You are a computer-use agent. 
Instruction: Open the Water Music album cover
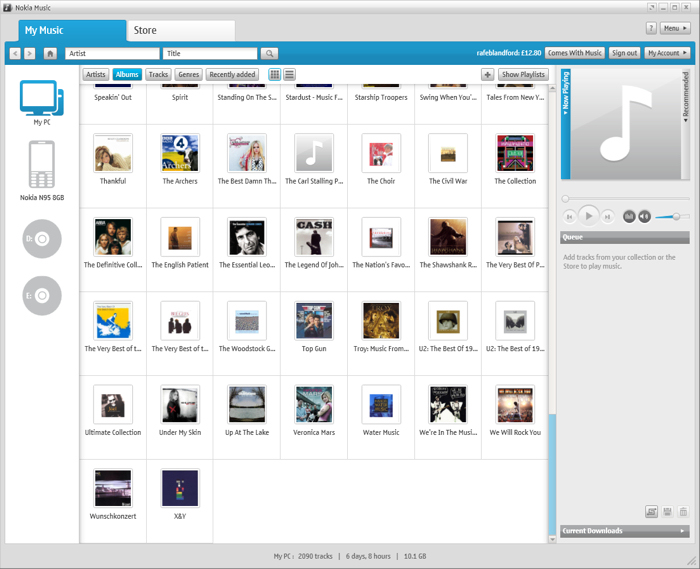[x=381, y=404]
